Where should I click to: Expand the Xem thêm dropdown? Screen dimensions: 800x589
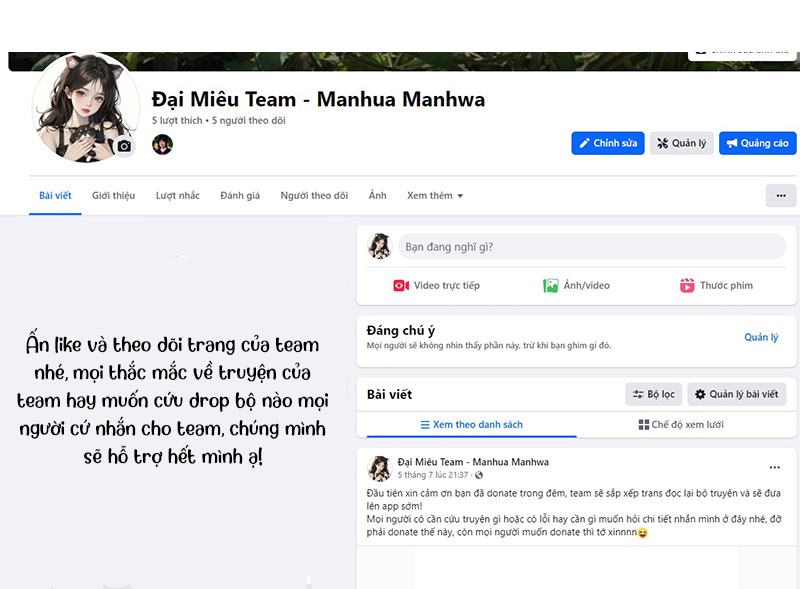pos(435,195)
